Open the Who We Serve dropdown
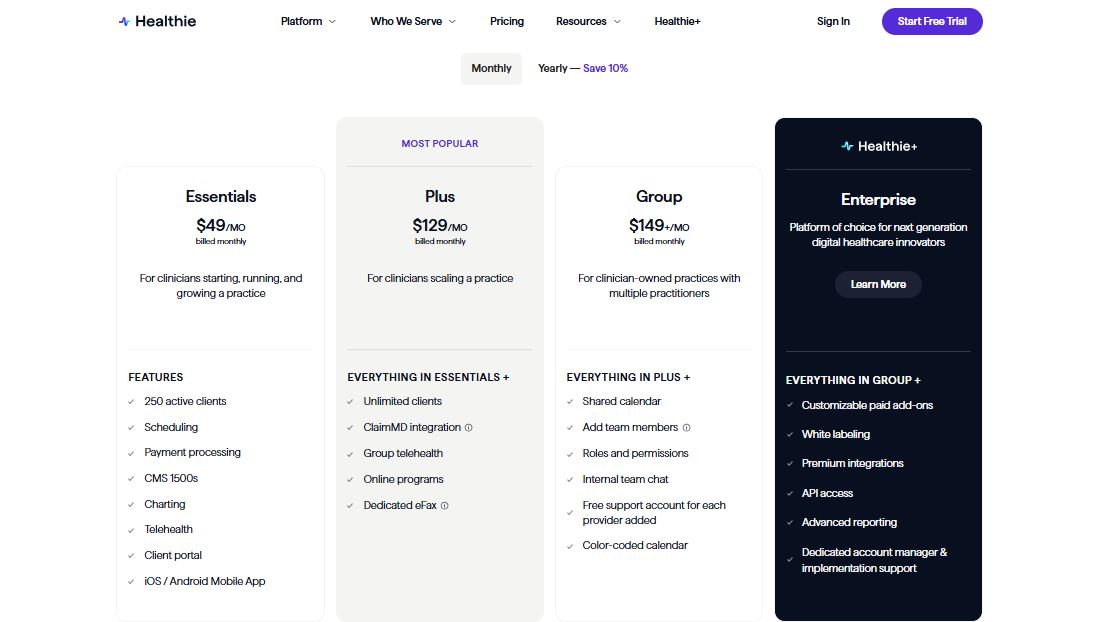The image size is (1118, 622). [x=413, y=21]
